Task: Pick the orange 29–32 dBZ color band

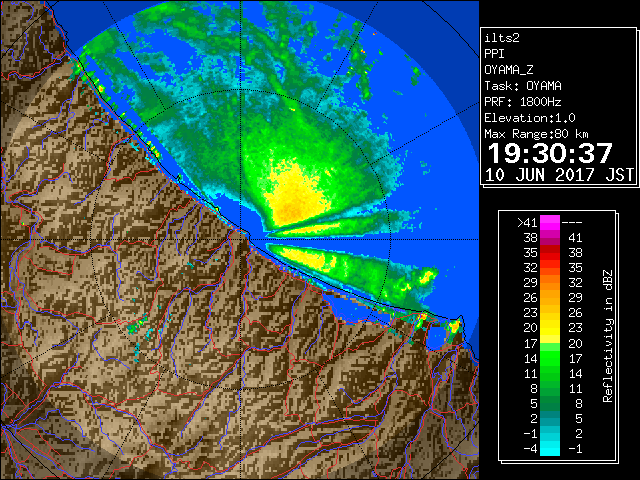Action: point(550,283)
